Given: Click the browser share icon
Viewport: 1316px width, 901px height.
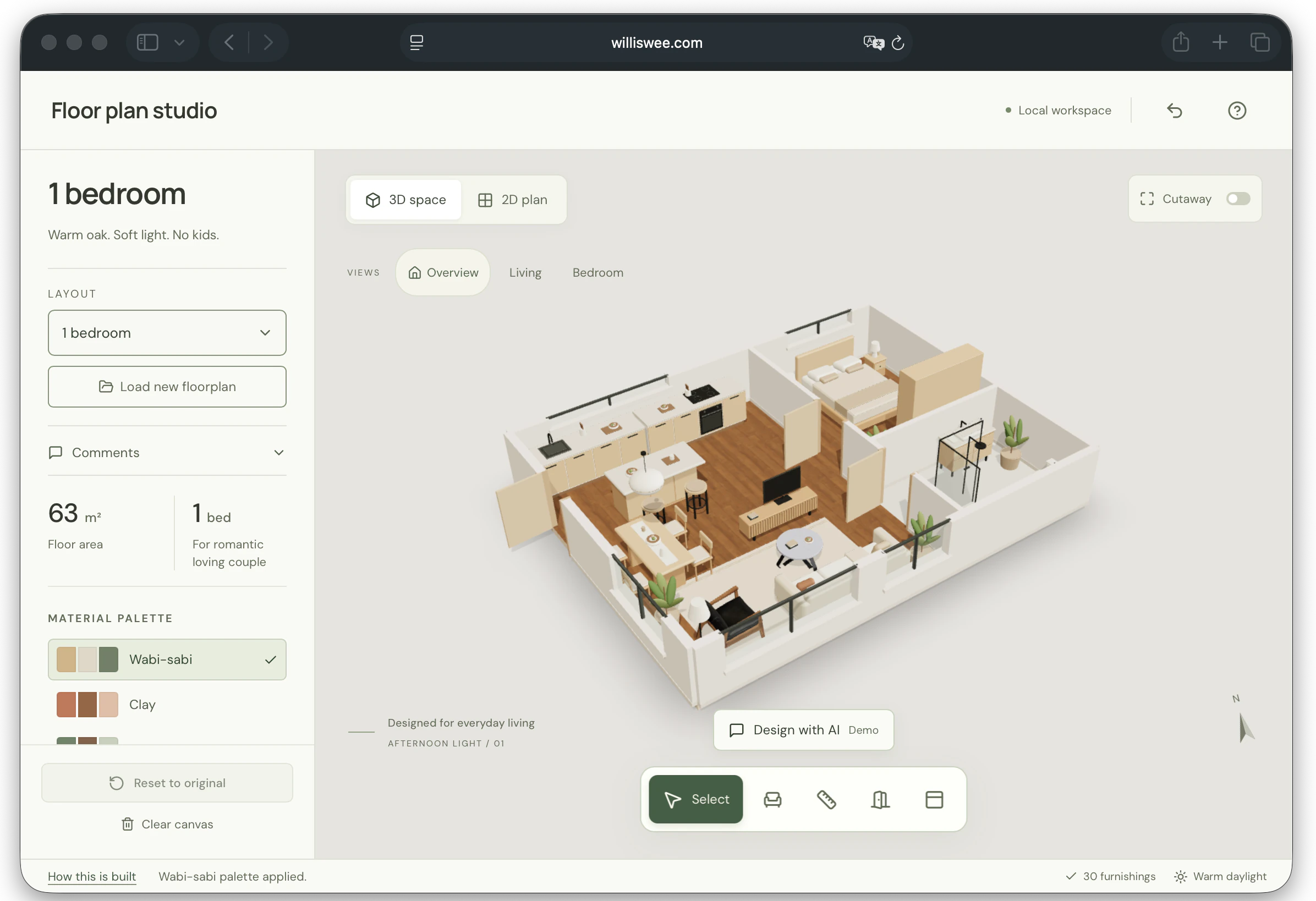Looking at the screenshot, I should [x=1180, y=42].
